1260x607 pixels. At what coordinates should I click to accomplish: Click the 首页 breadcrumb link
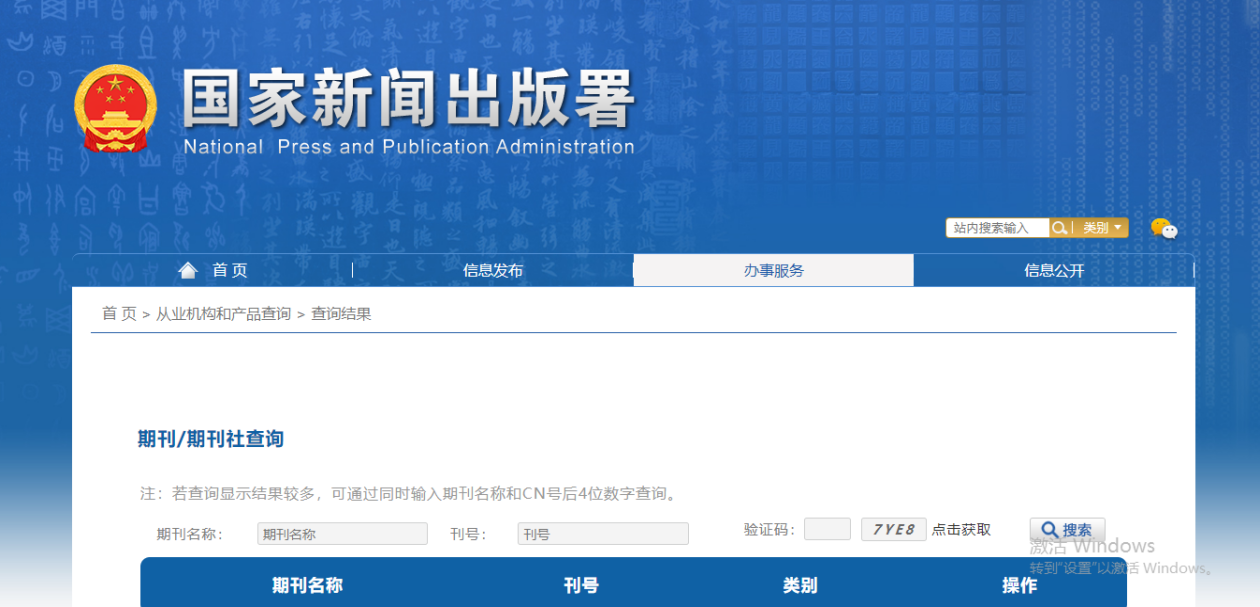119,314
